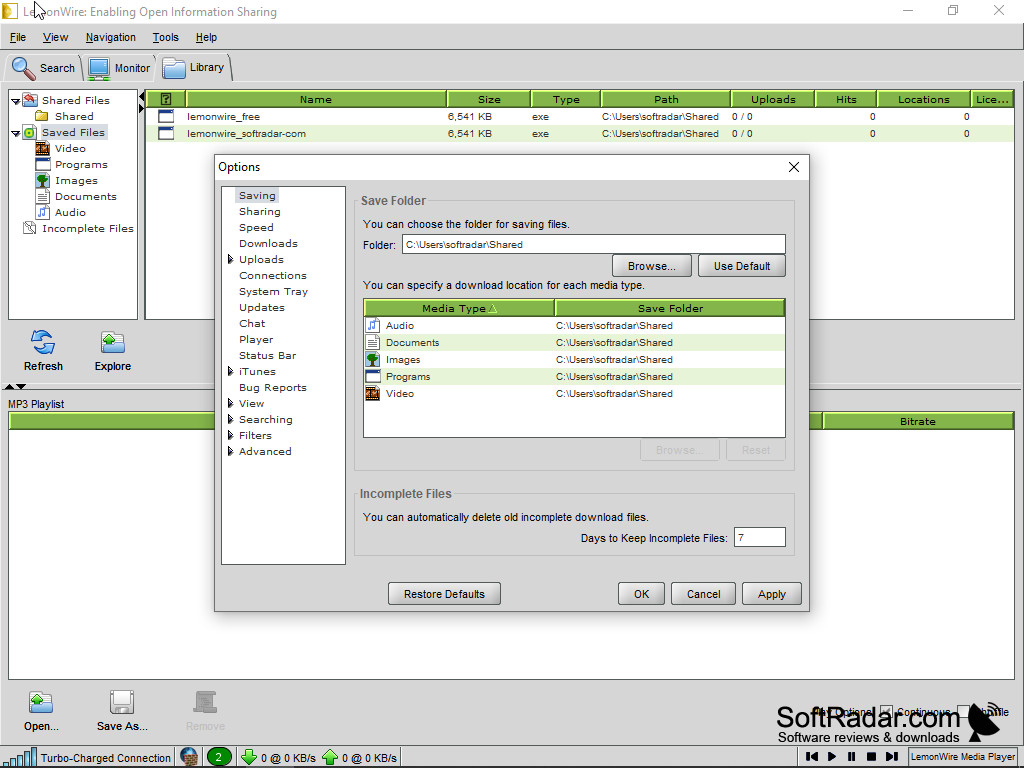Click the Explore folder icon
Viewport: 1024px width, 768px height.
click(x=112, y=342)
